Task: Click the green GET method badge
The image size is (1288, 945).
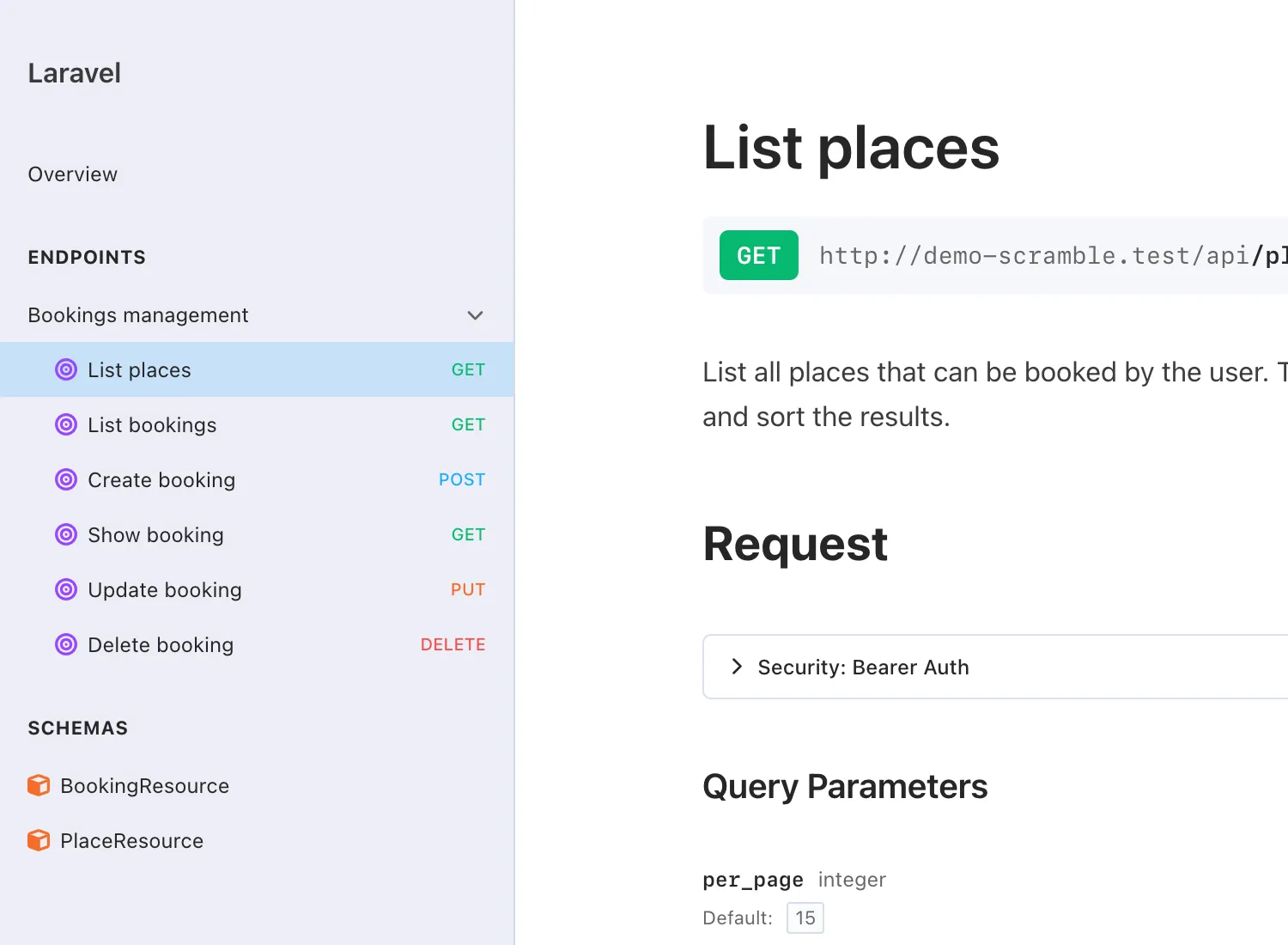Action: point(758,255)
